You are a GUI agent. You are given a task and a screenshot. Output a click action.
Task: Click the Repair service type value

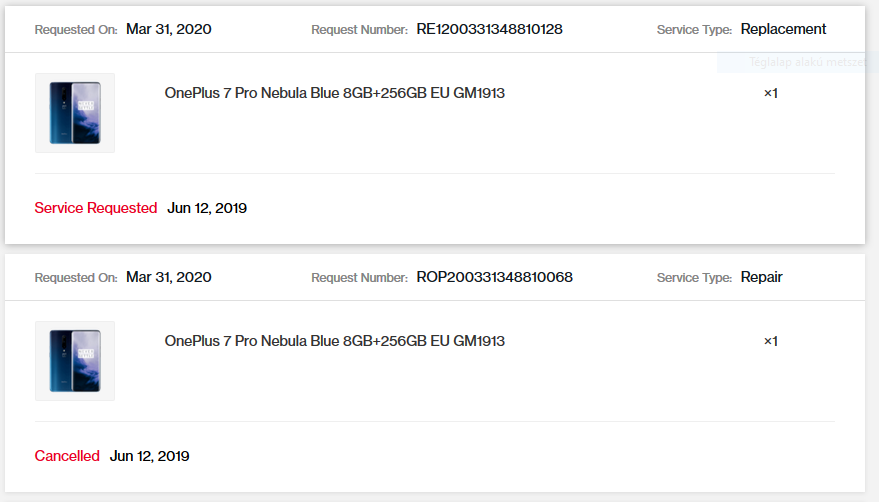pyautogui.click(x=761, y=277)
